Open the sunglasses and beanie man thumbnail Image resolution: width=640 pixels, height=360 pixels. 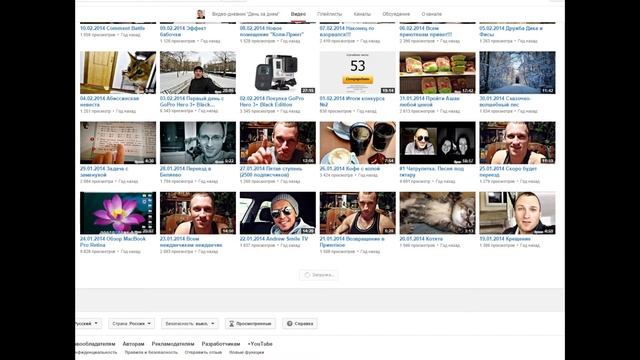[x=278, y=213]
